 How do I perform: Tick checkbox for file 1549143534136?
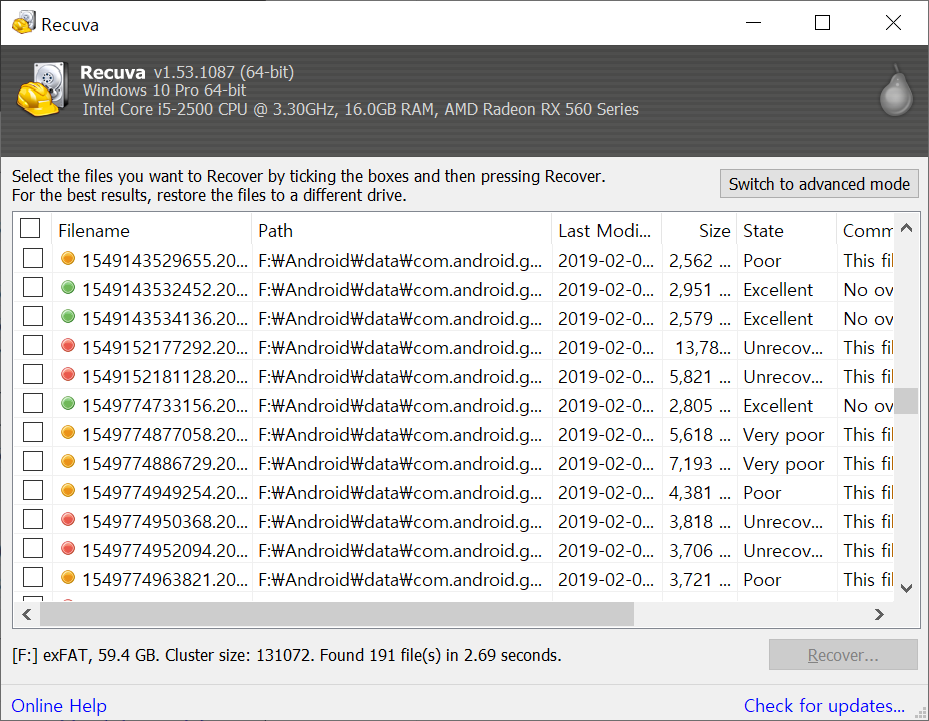coord(33,316)
